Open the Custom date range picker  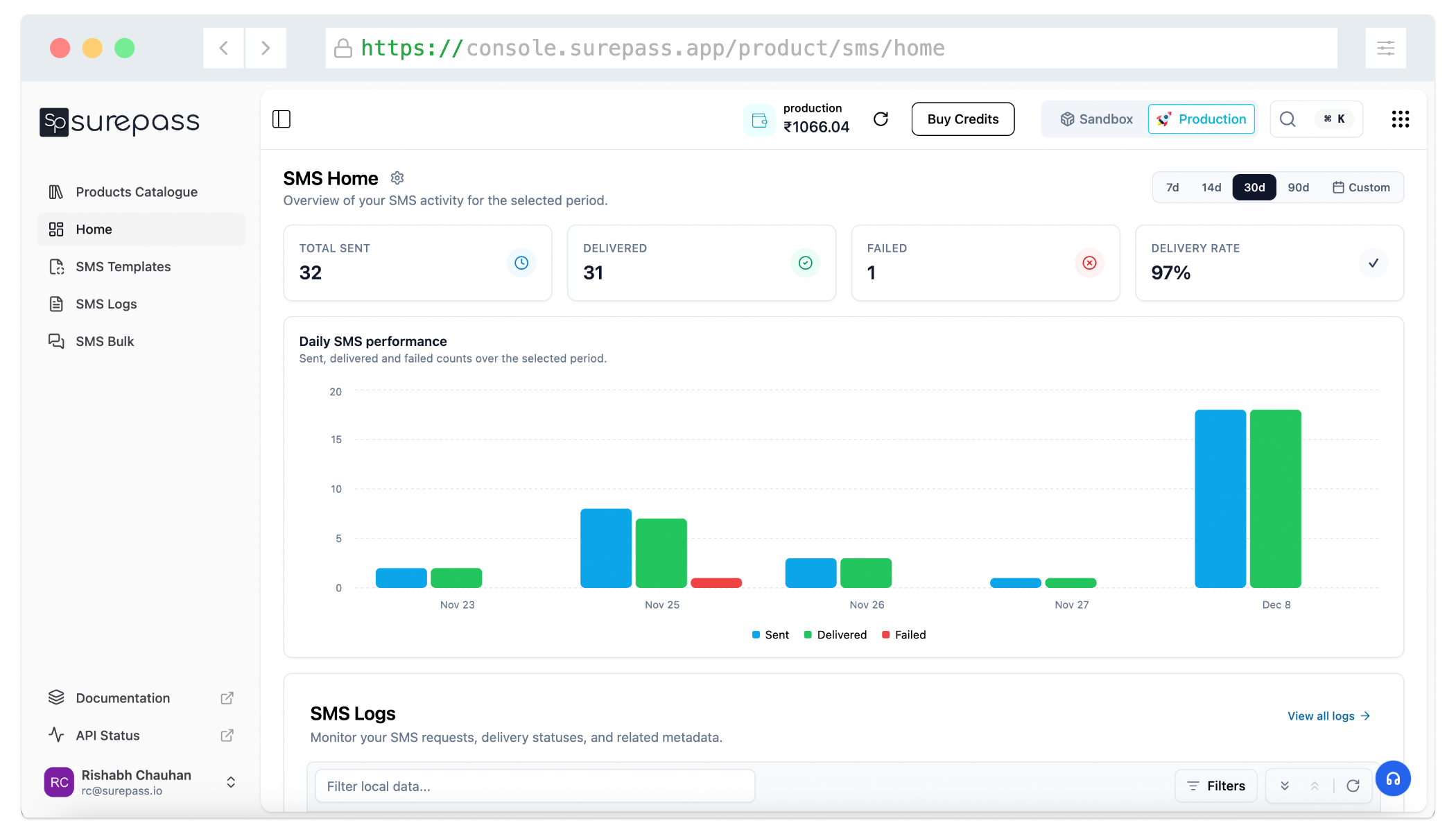point(1360,187)
